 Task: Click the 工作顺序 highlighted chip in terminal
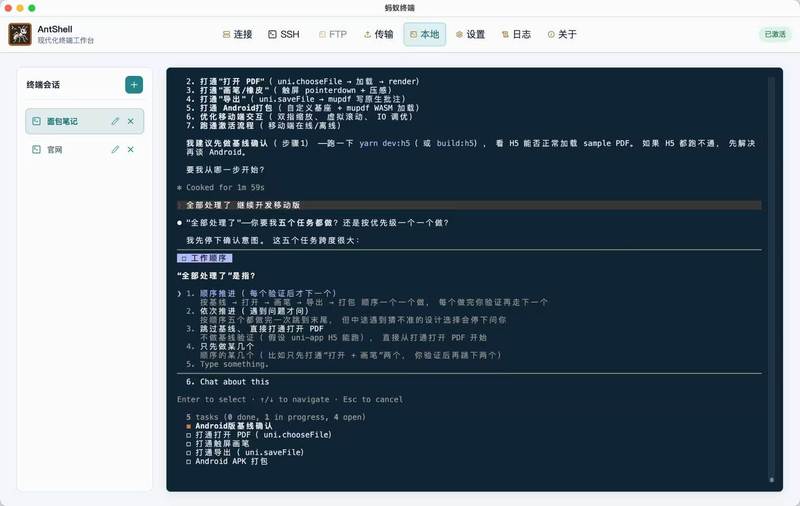(205, 258)
